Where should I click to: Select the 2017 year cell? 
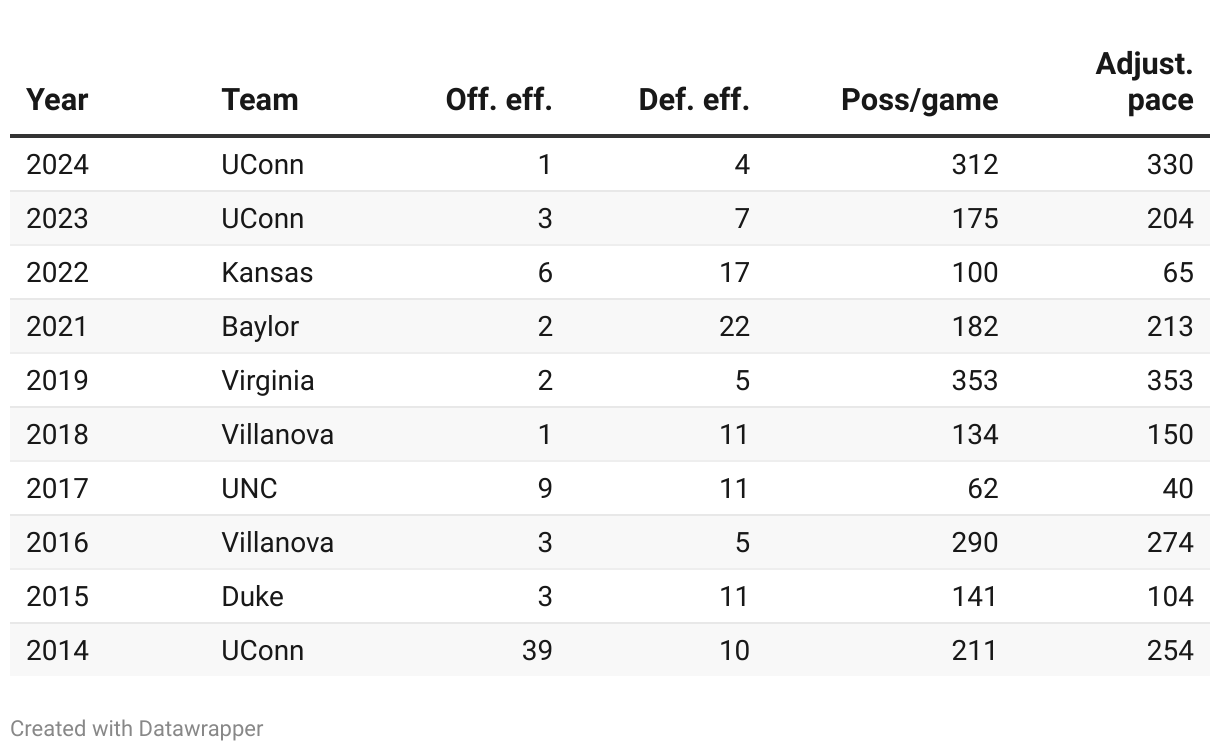click(57, 488)
